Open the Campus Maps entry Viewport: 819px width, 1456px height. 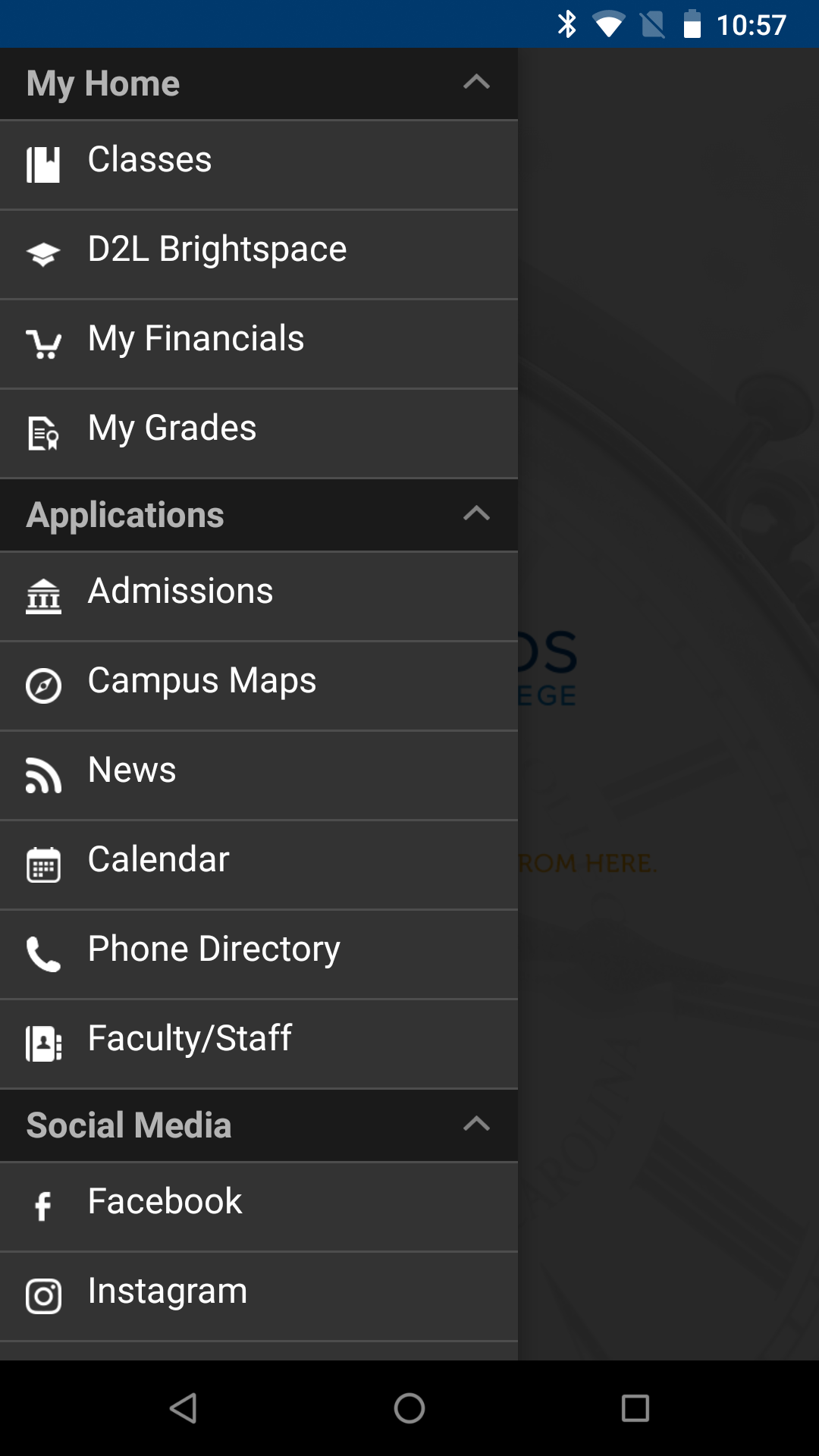coord(202,681)
